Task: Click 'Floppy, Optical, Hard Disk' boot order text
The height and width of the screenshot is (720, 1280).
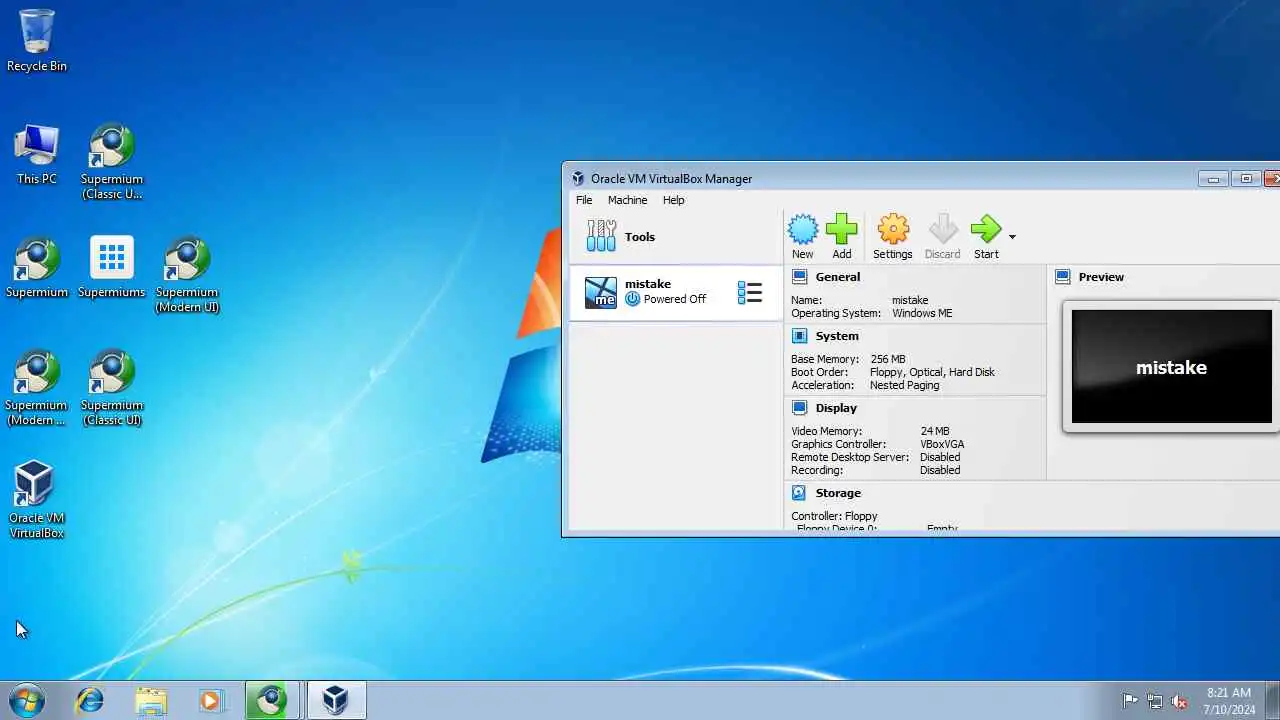Action: (932, 372)
